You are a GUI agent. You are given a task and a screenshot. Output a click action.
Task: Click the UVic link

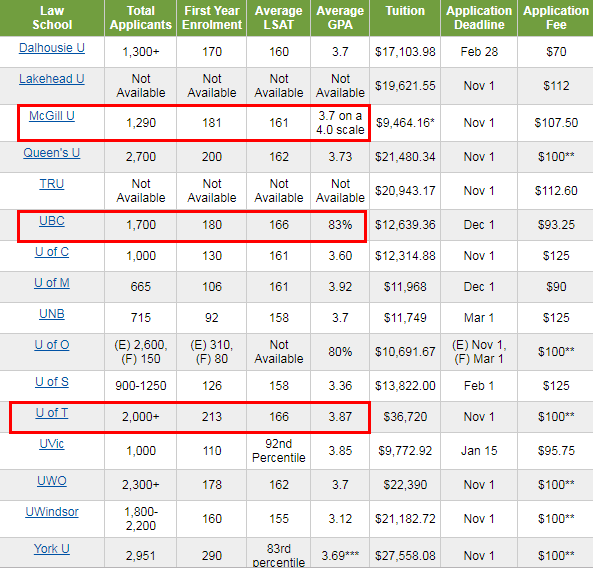[x=52, y=444]
